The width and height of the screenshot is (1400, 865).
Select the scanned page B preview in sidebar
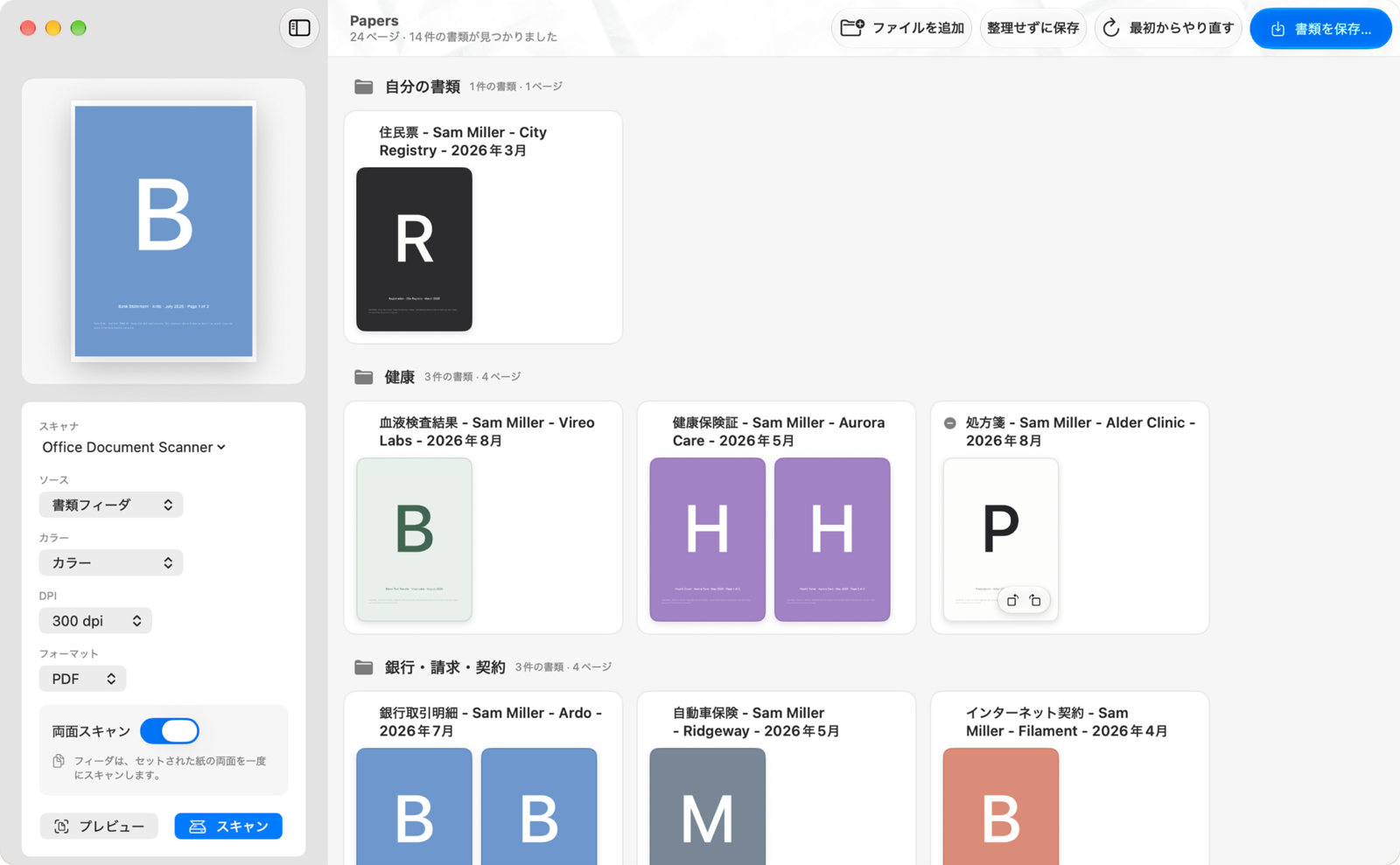(x=164, y=231)
